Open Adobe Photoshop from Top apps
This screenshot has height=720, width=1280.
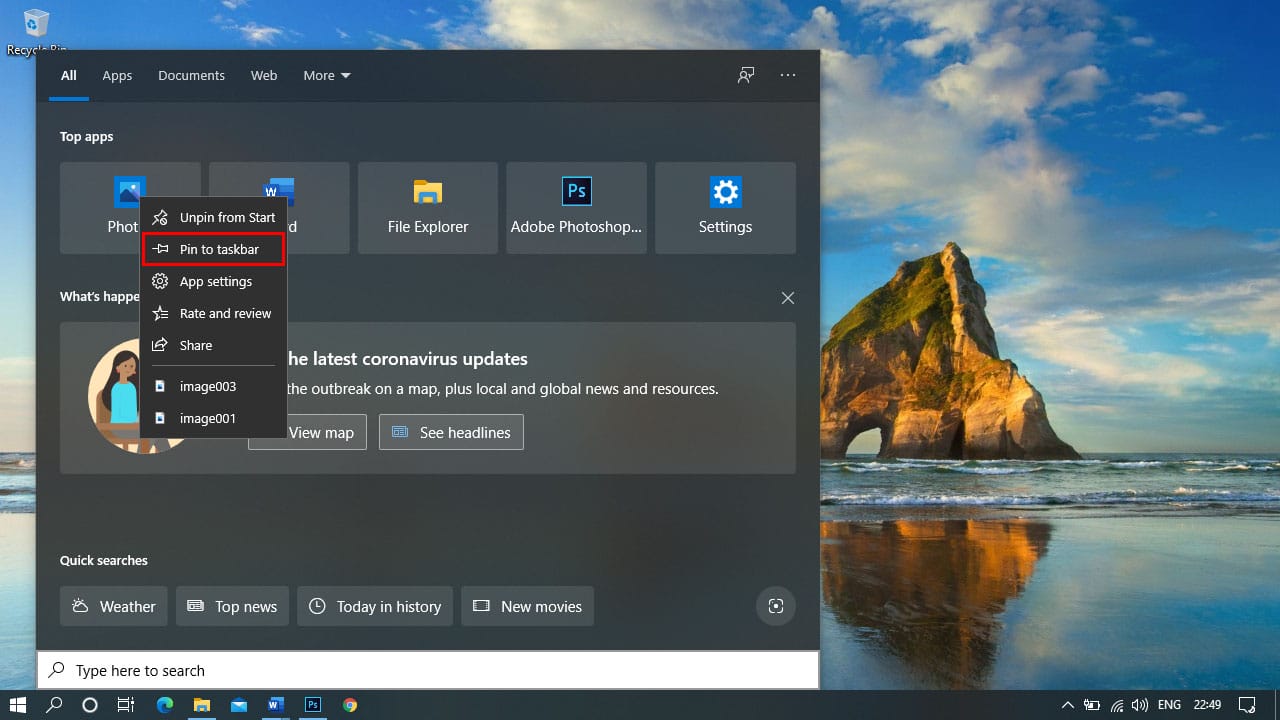(x=576, y=207)
